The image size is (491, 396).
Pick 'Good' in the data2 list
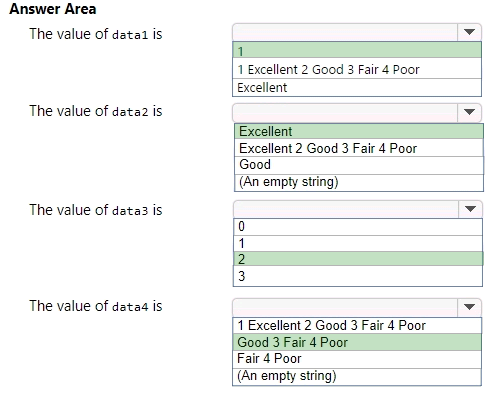(359, 165)
